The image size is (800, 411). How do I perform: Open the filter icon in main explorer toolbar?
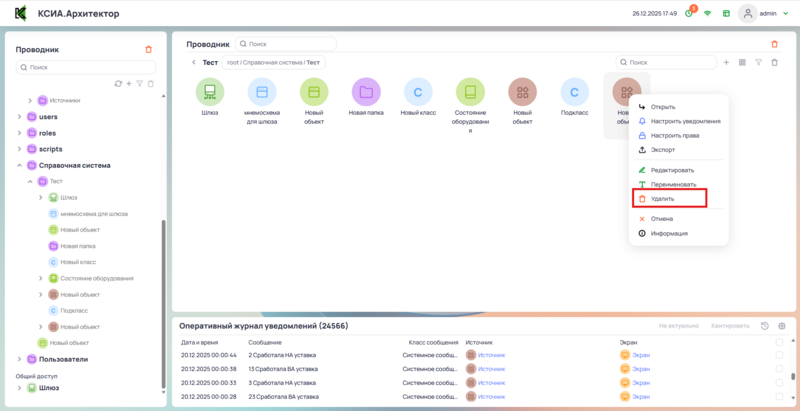[758, 62]
